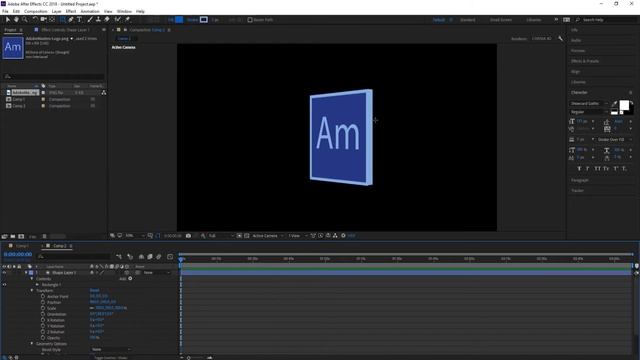Open the Regular font style dropdown
Viewport: 640px width, 360px height.
coord(589,112)
